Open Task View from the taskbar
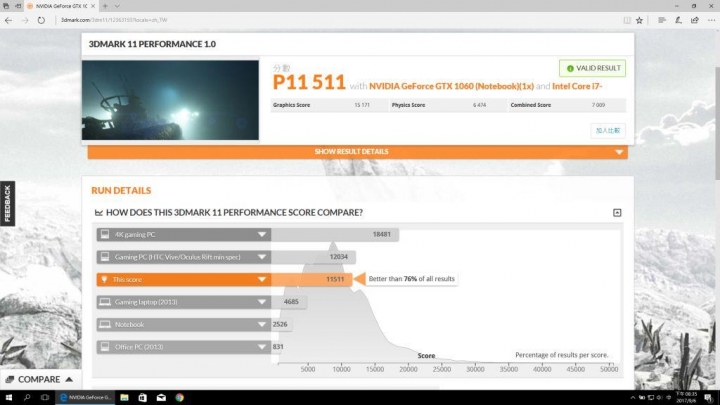720x405 pixels. point(45,398)
